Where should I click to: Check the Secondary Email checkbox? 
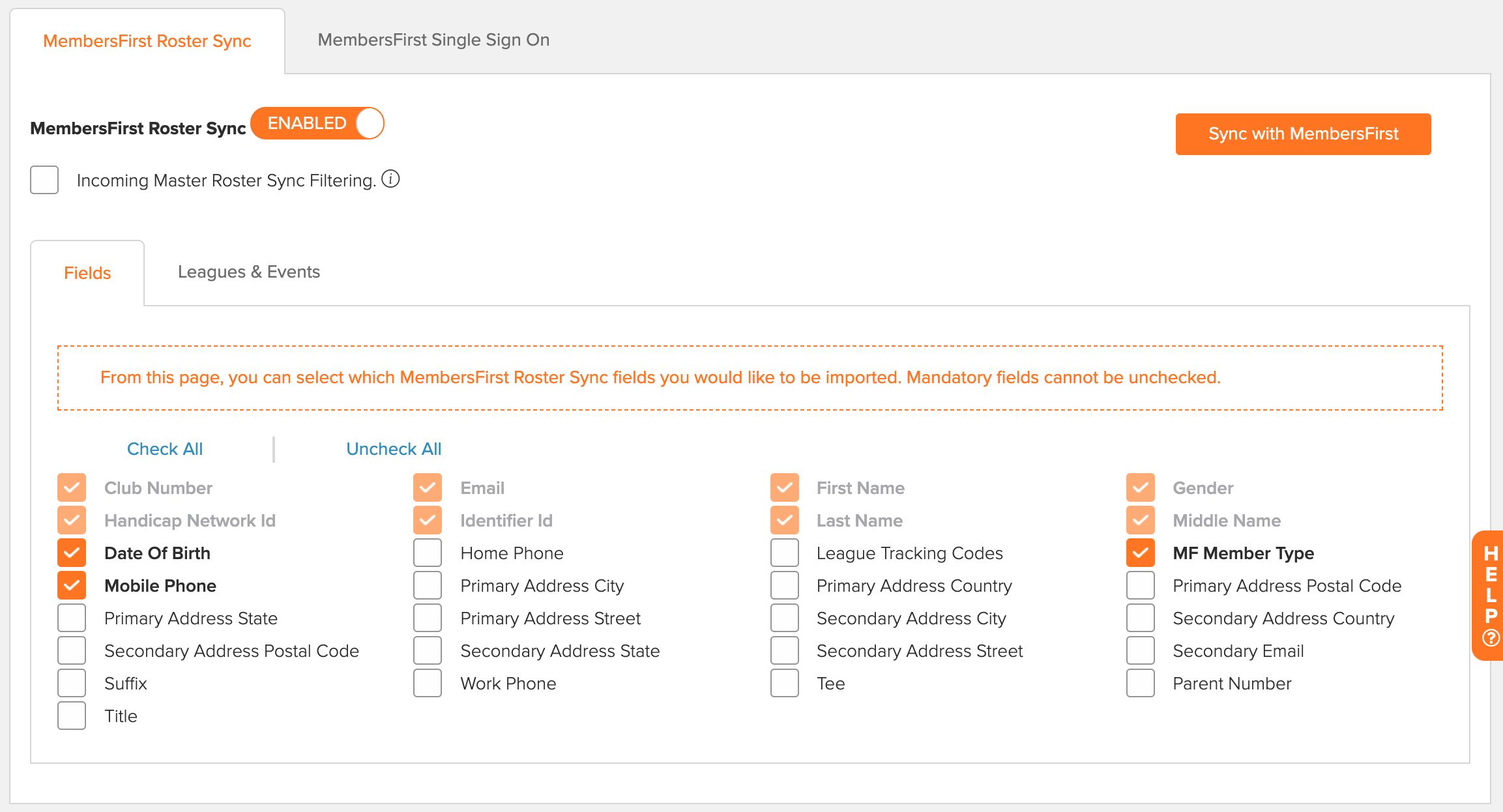(1140, 650)
